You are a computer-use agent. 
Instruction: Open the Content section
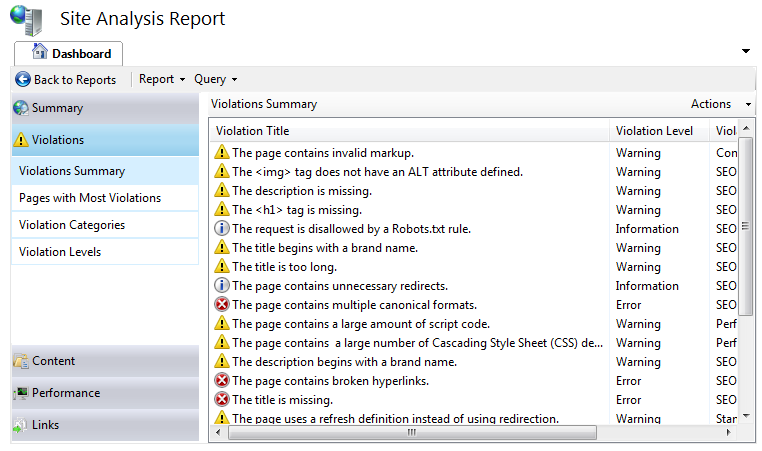tap(105, 361)
